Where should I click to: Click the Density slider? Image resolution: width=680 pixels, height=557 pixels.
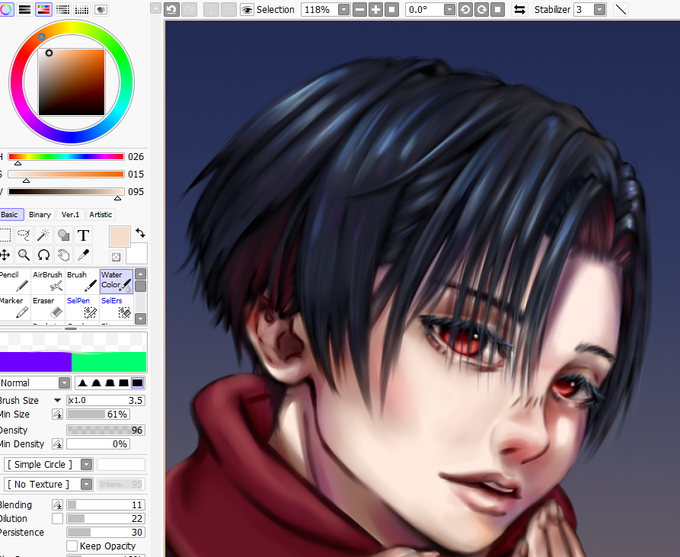[105, 430]
